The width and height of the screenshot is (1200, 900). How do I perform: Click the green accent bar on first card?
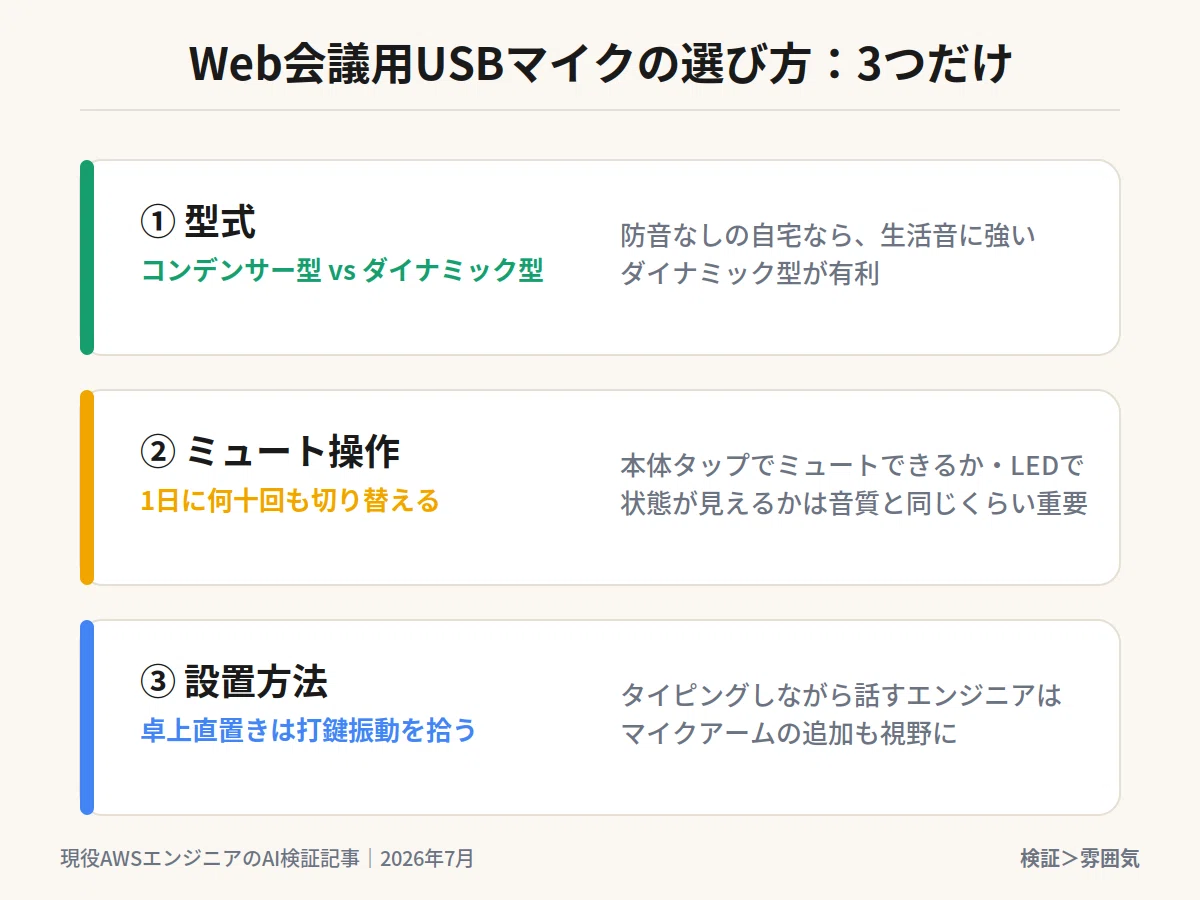[x=87, y=257]
